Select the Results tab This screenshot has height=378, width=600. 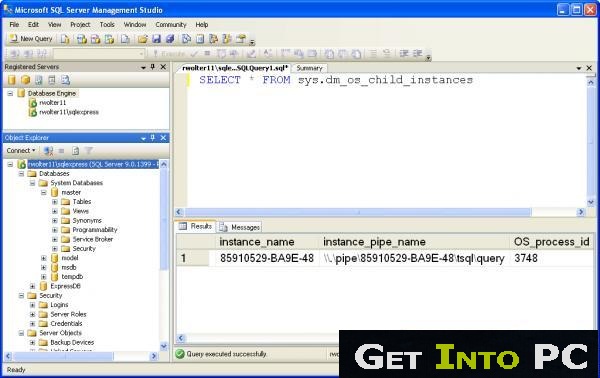point(196,226)
